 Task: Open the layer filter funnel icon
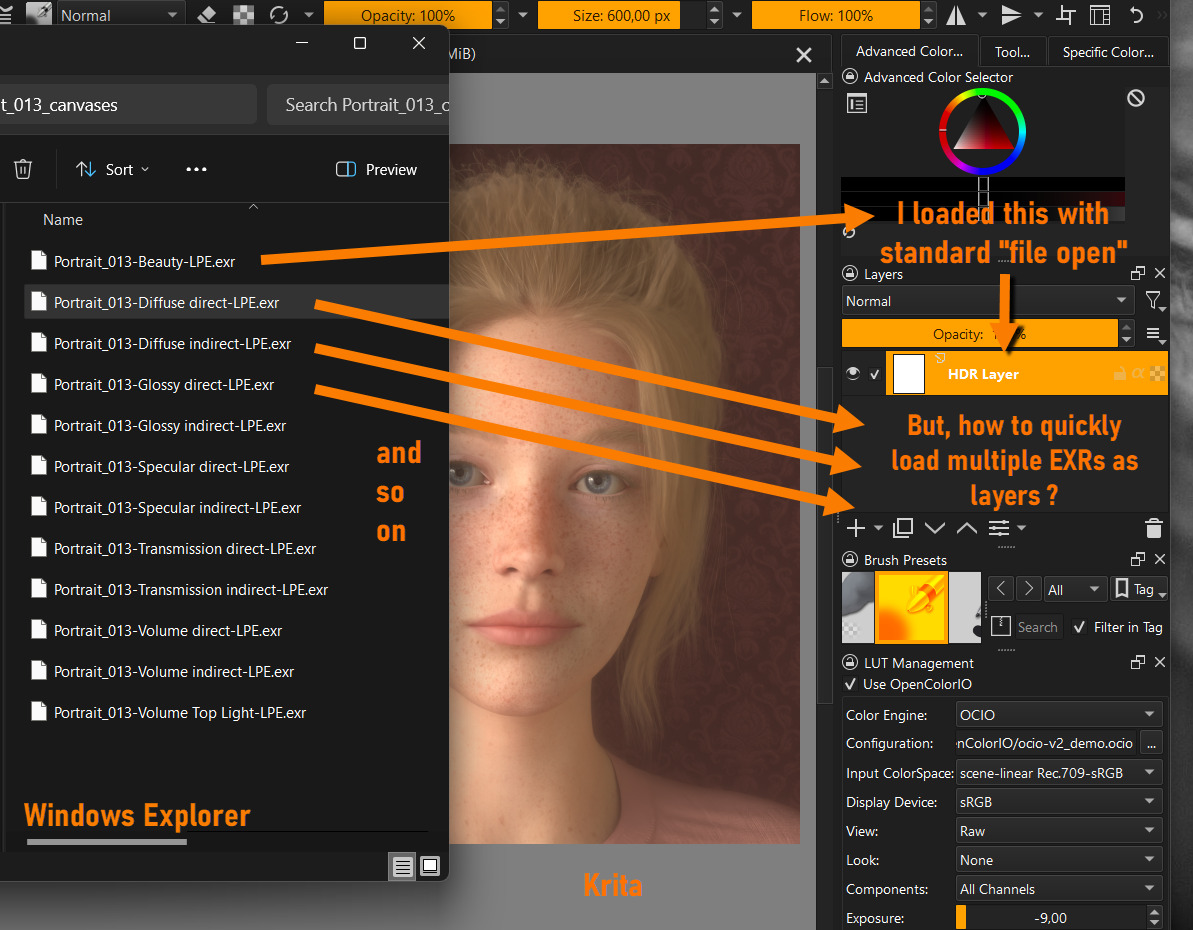pos(1154,300)
